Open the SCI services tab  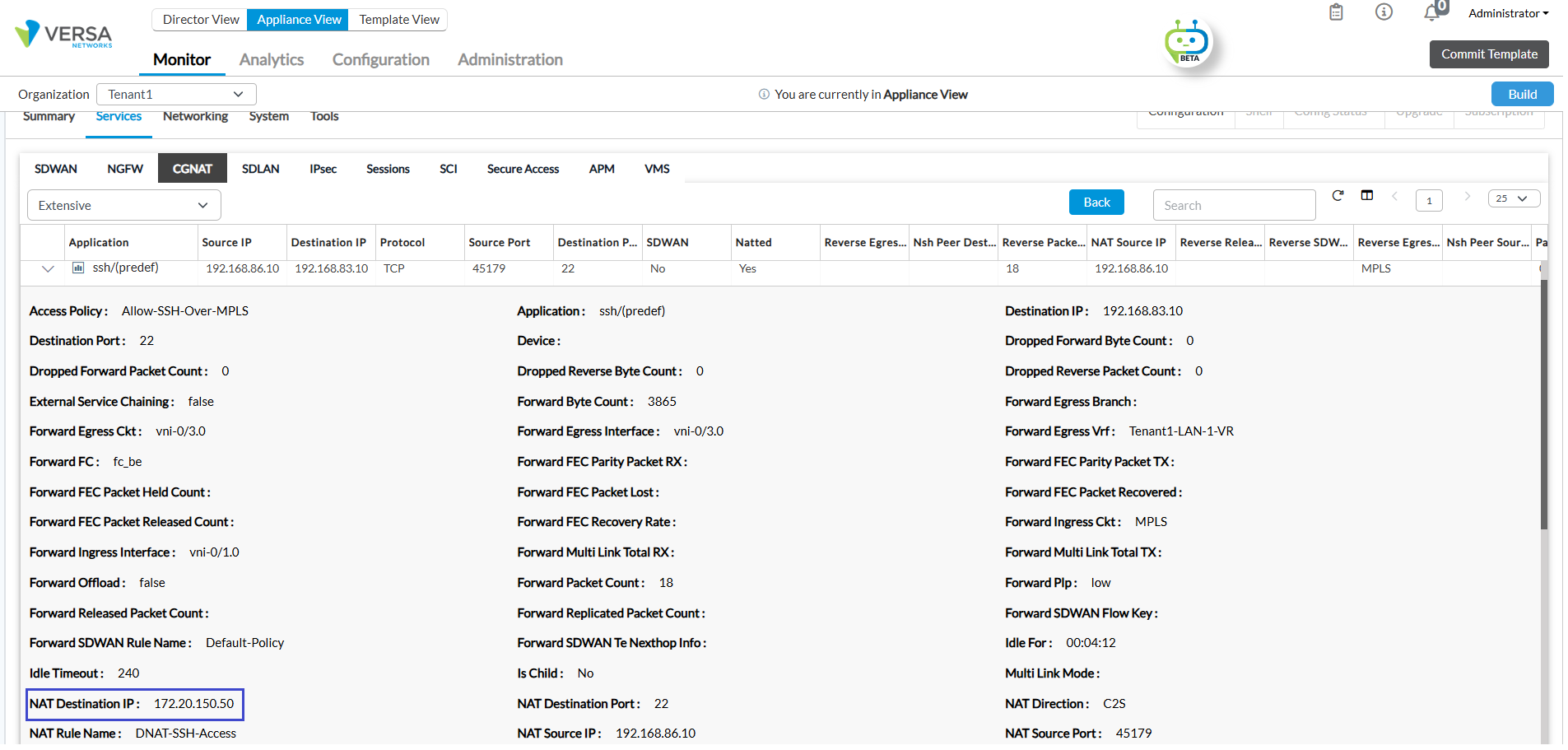pos(449,169)
